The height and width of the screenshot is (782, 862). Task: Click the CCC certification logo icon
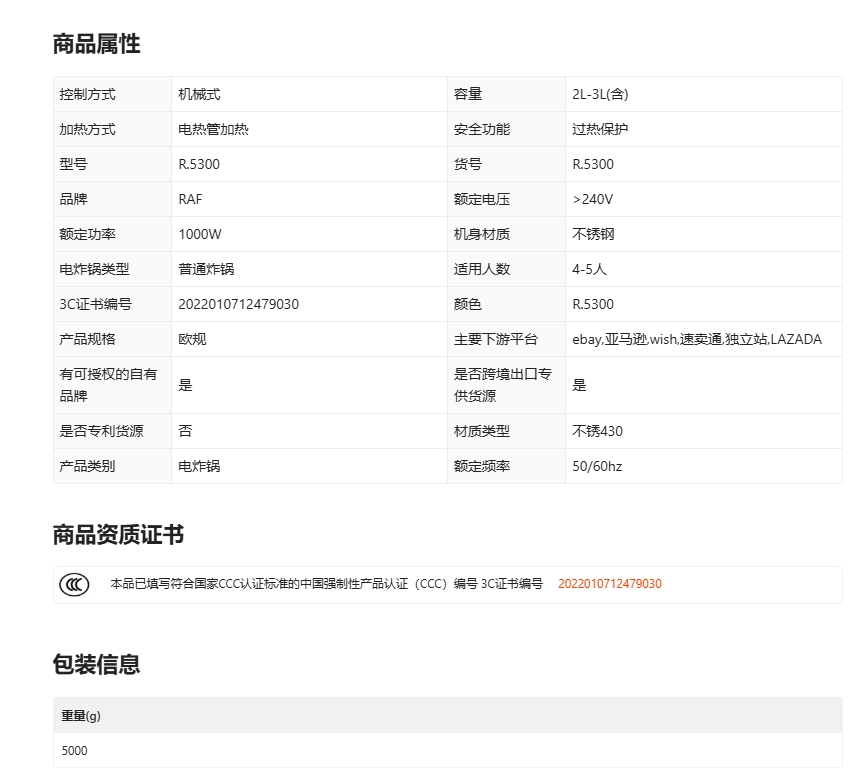click(x=74, y=584)
